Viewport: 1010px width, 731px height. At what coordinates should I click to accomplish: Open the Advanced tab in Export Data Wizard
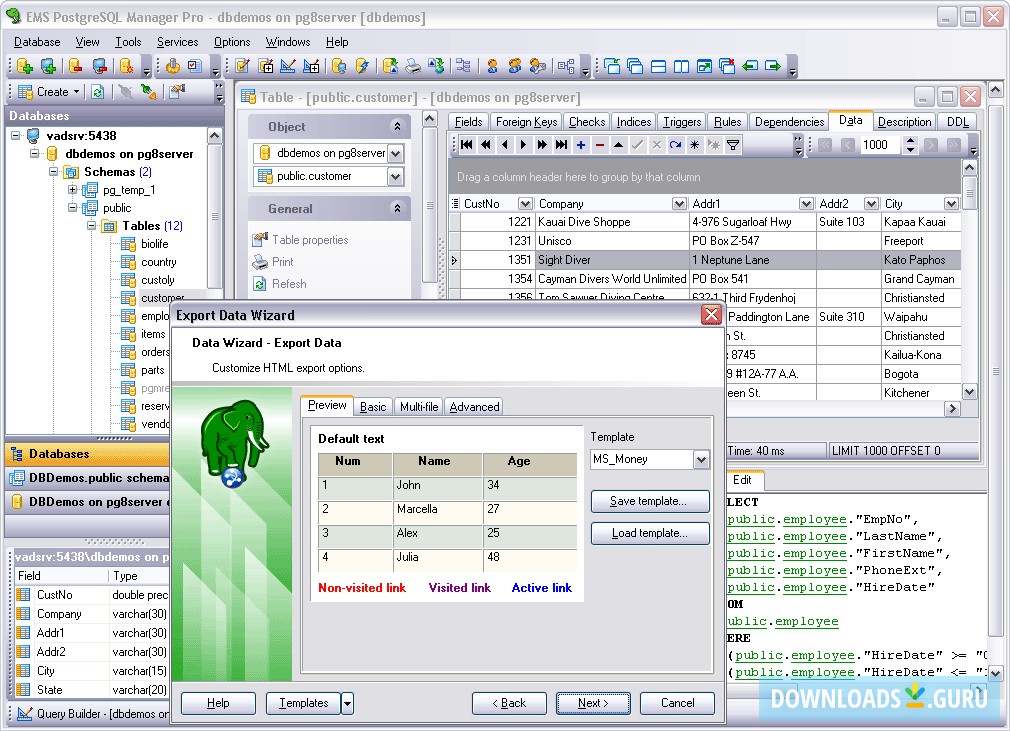coord(474,406)
